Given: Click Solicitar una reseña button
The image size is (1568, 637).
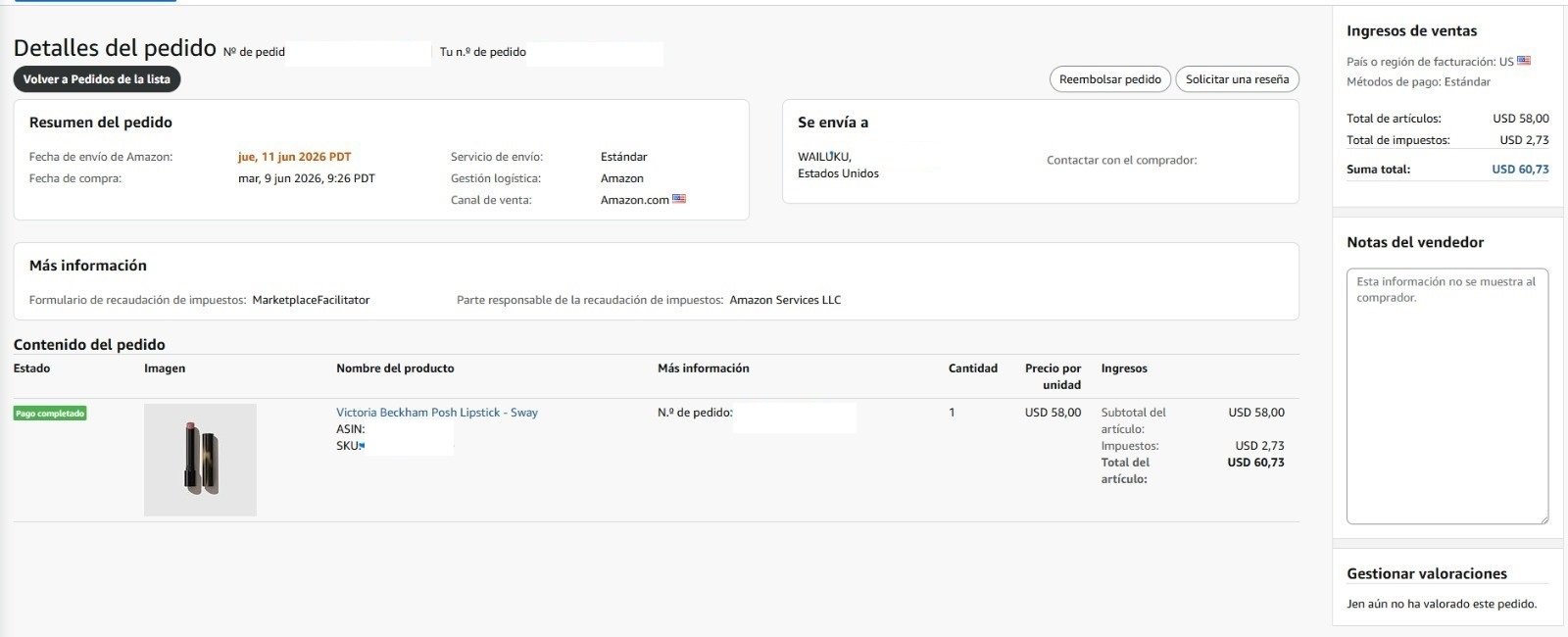Looking at the screenshot, I should (x=1237, y=79).
